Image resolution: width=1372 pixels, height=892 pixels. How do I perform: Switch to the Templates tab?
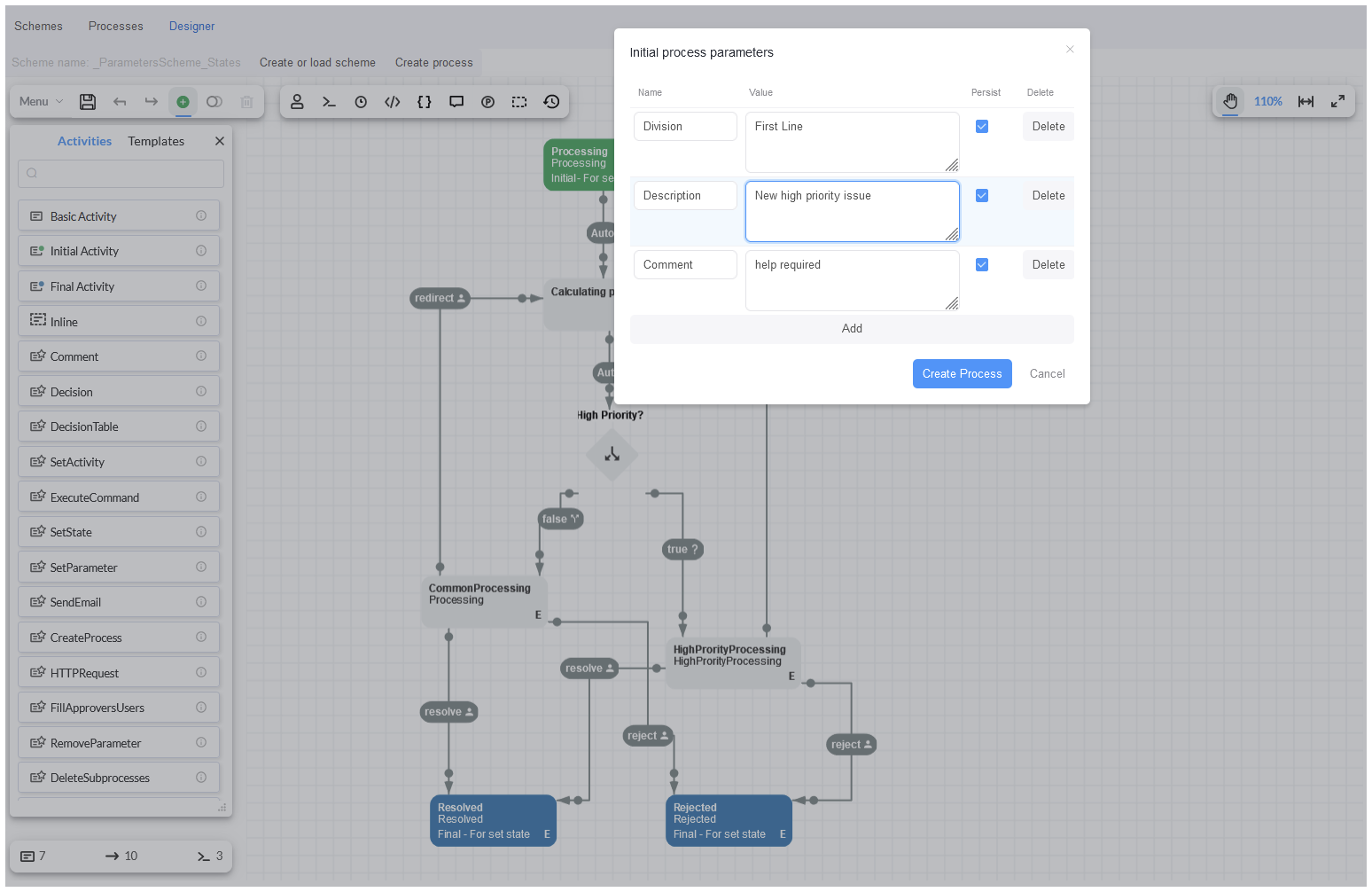156,142
